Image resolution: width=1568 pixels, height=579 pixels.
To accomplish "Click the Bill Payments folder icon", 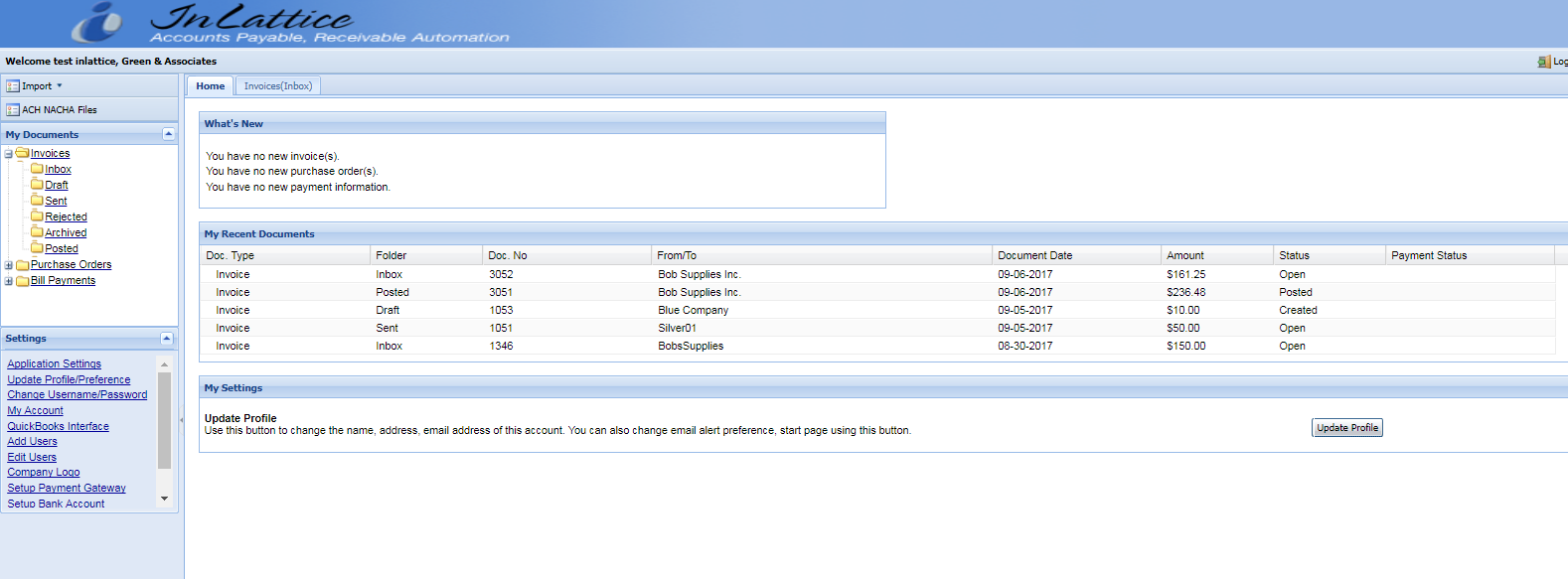I will pyautogui.click(x=22, y=281).
